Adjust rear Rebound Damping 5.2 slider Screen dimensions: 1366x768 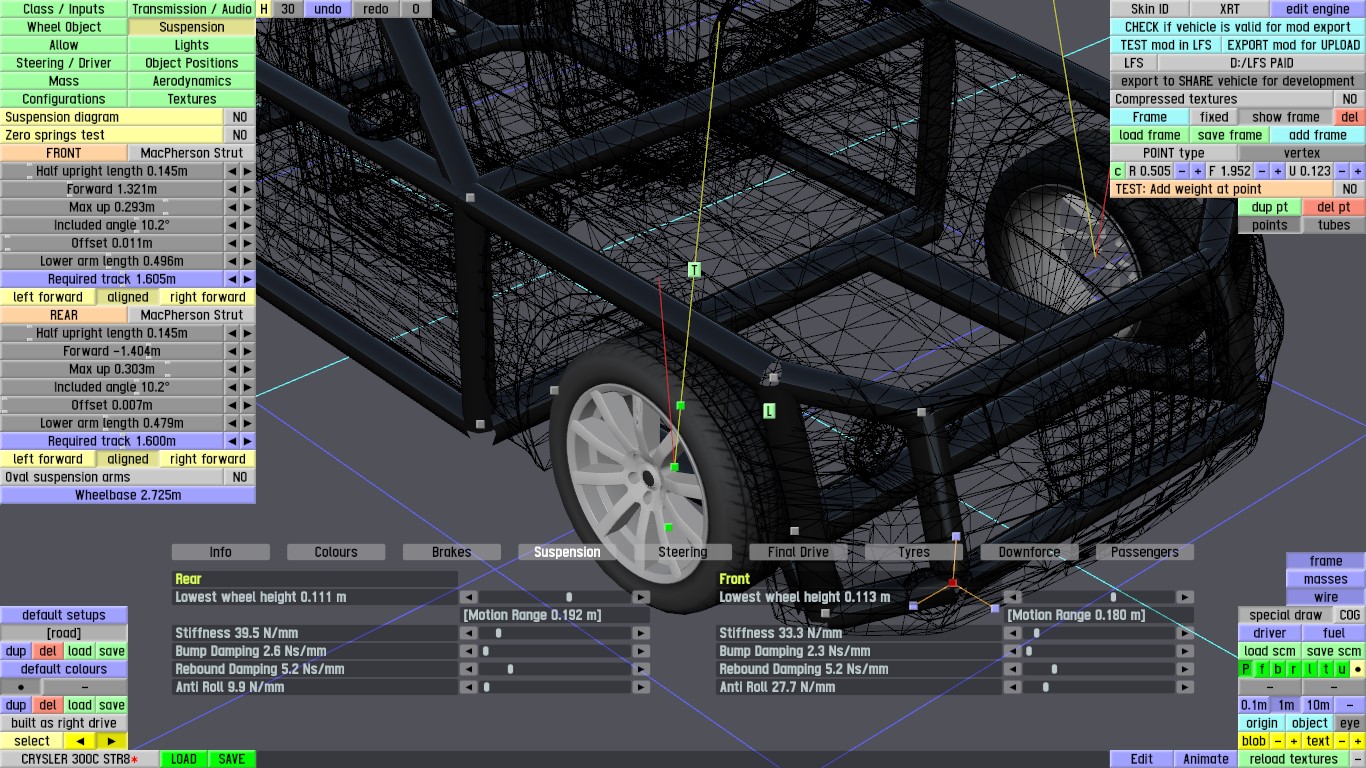point(554,669)
